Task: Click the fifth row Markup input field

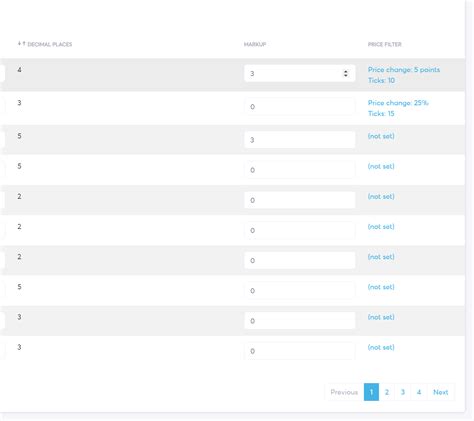Action: tap(300, 200)
